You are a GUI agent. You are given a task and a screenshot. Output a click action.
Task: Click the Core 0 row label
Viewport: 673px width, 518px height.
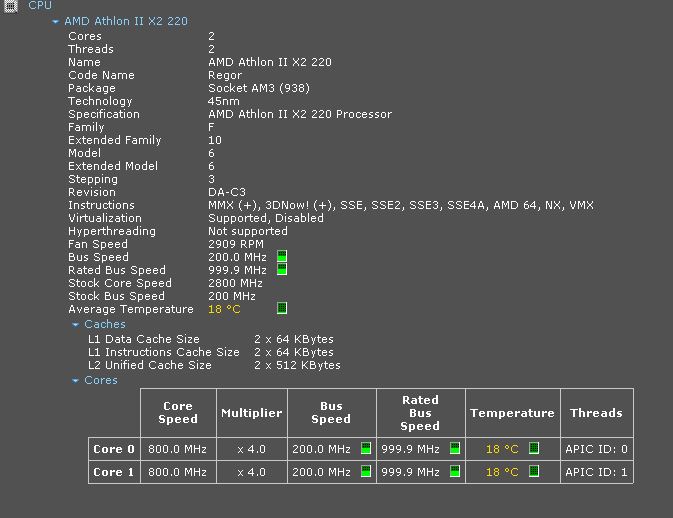coord(114,449)
